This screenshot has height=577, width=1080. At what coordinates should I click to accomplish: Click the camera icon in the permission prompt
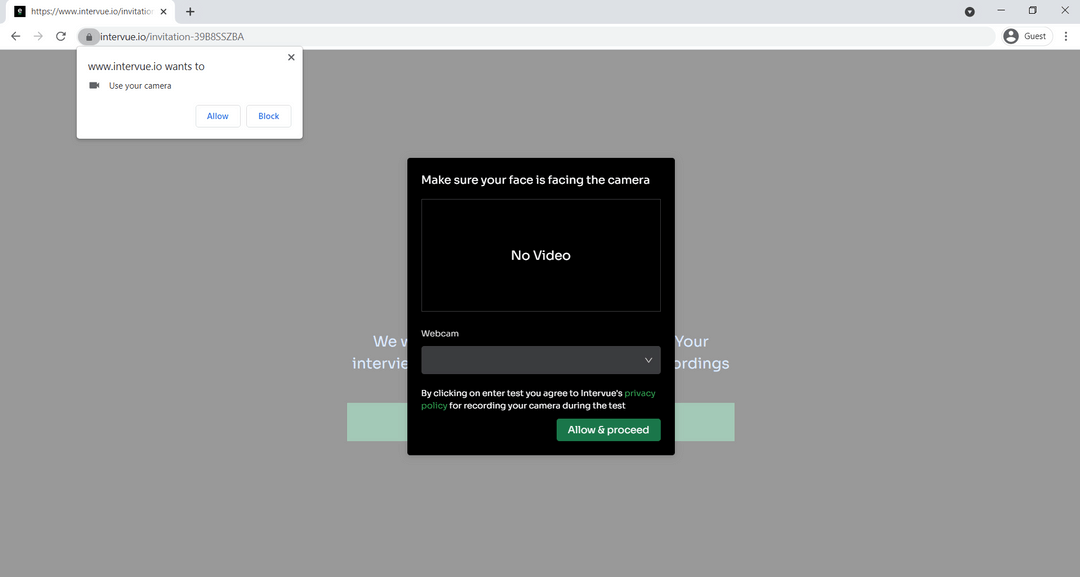pyautogui.click(x=94, y=85)
